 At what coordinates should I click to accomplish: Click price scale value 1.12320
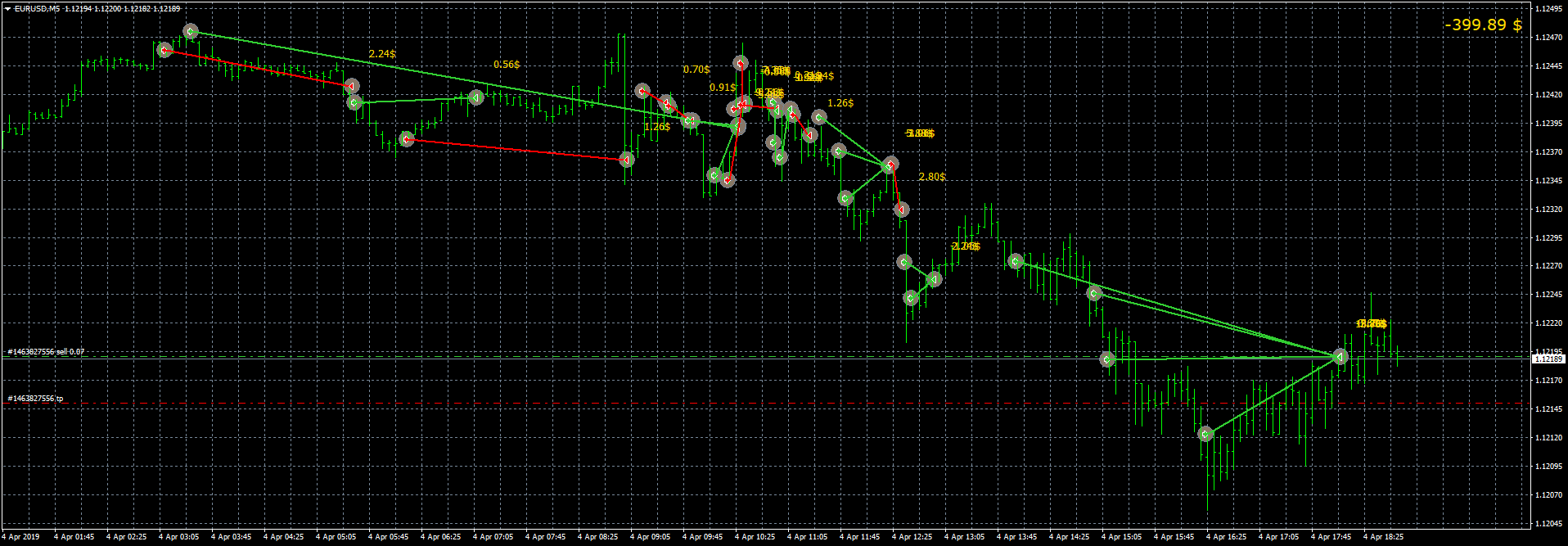1548,210
